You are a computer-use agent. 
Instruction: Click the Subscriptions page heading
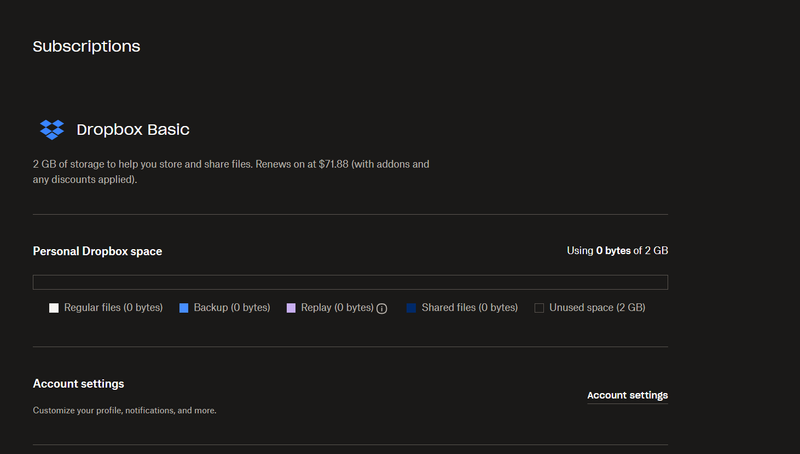pyautogui.click(x=86, y=46)
